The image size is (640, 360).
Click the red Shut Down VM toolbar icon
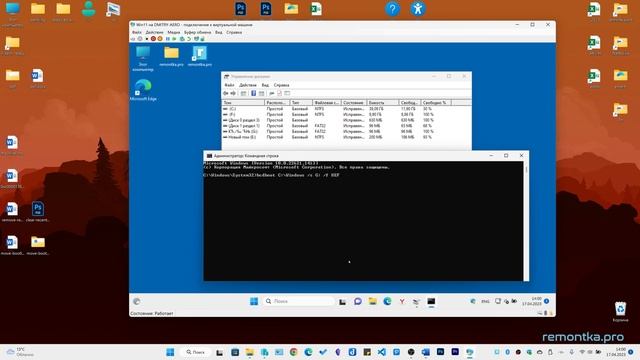point(153,39)
